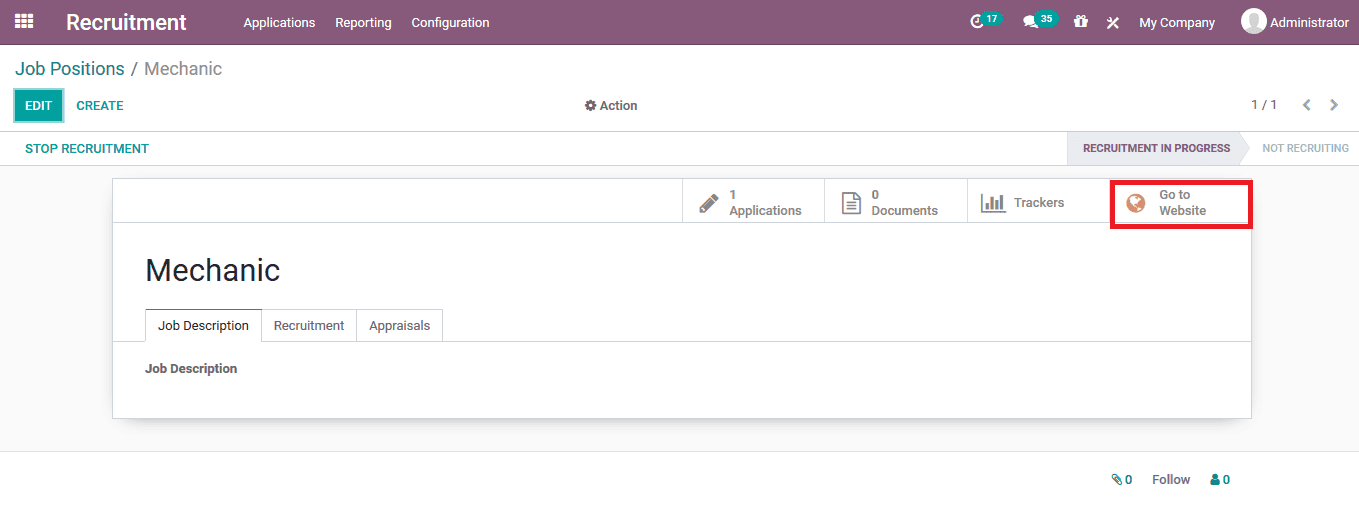Click STOP RECRUITMENT button
The image size is (1359, 509).
pos(87,148)
